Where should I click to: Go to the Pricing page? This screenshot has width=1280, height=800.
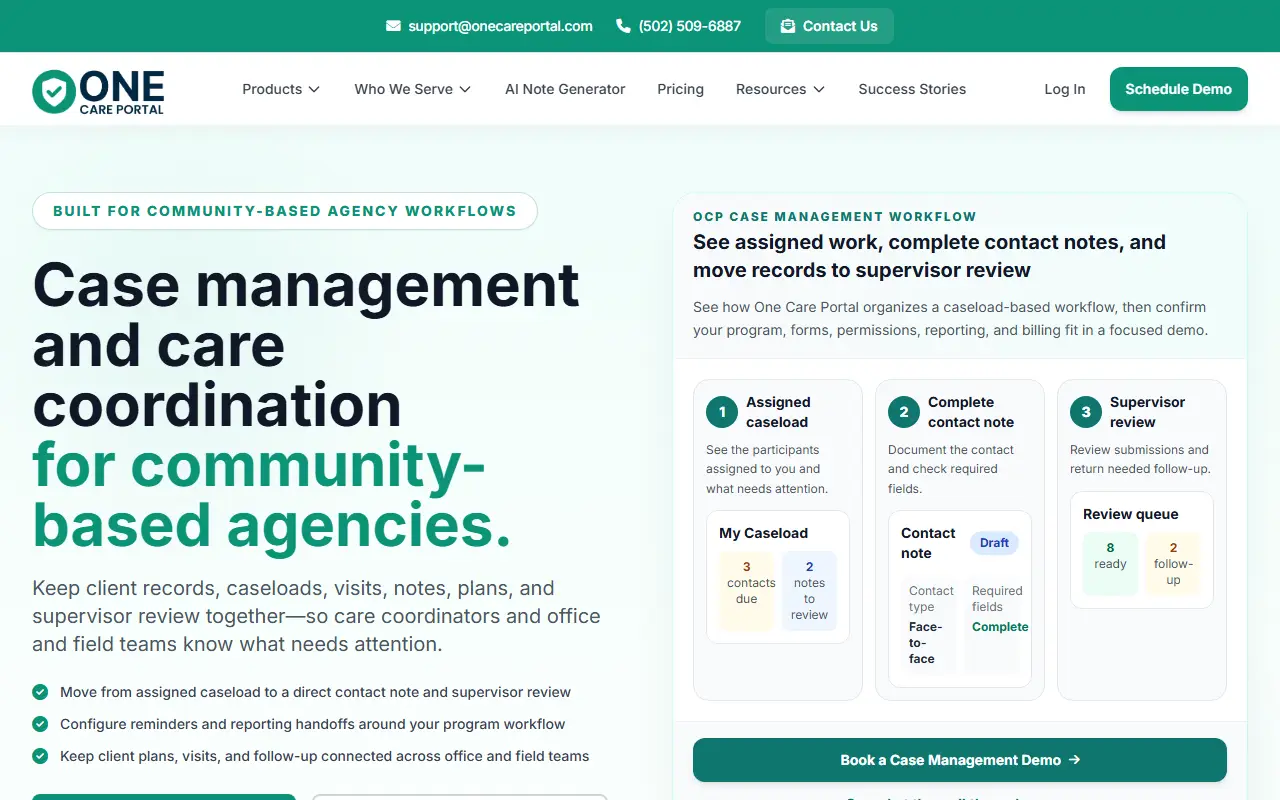tap(680, 89)
